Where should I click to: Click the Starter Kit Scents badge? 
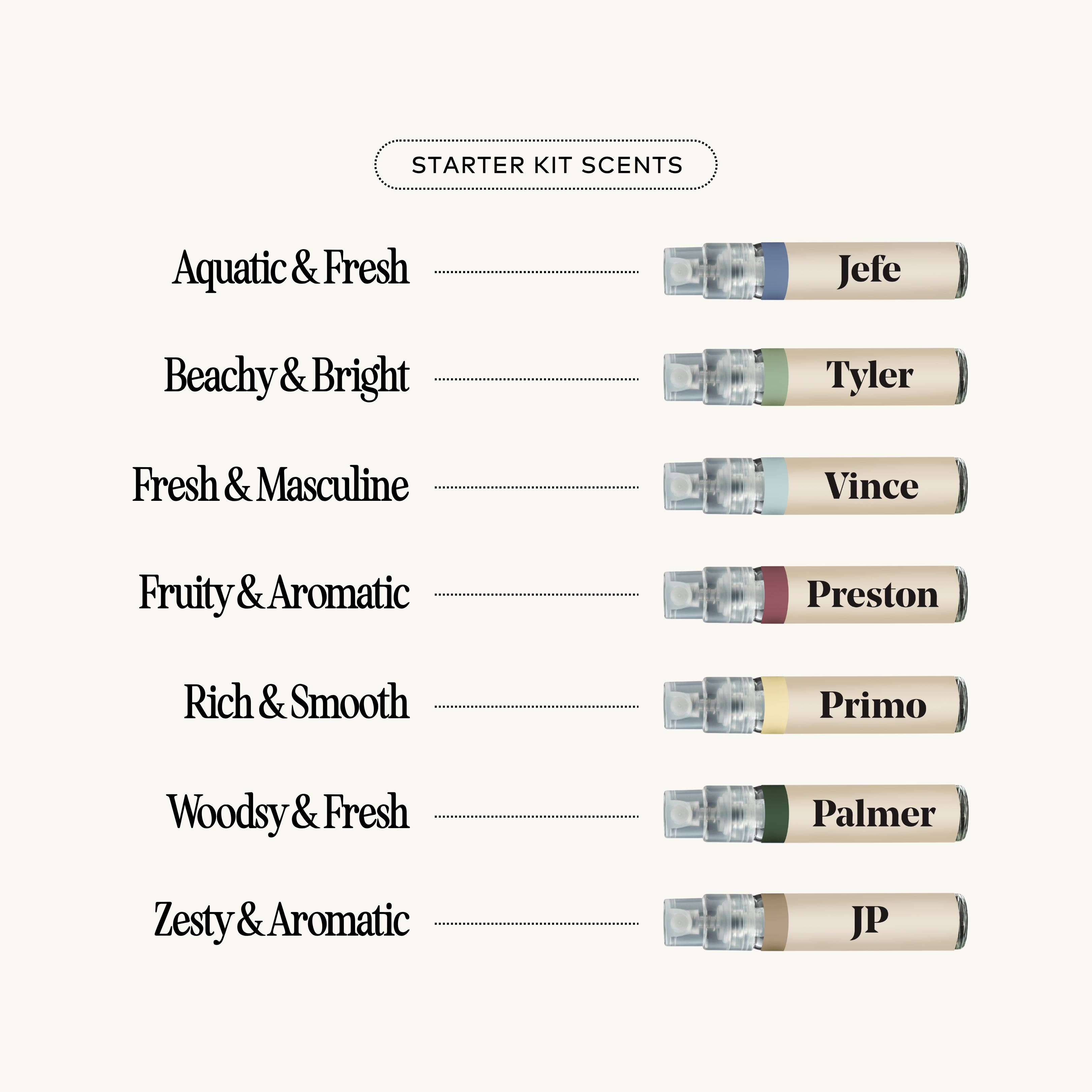point(546,164)
